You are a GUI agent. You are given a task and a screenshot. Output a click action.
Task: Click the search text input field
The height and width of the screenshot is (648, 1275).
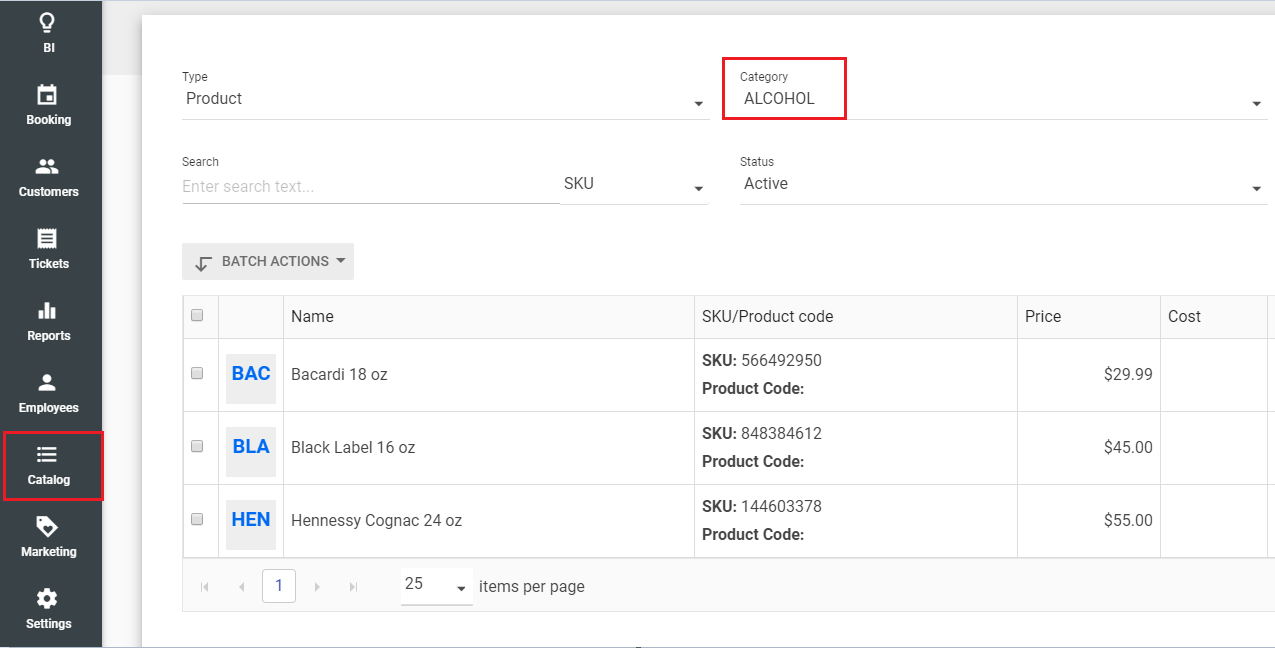click(x=370, y=187)
